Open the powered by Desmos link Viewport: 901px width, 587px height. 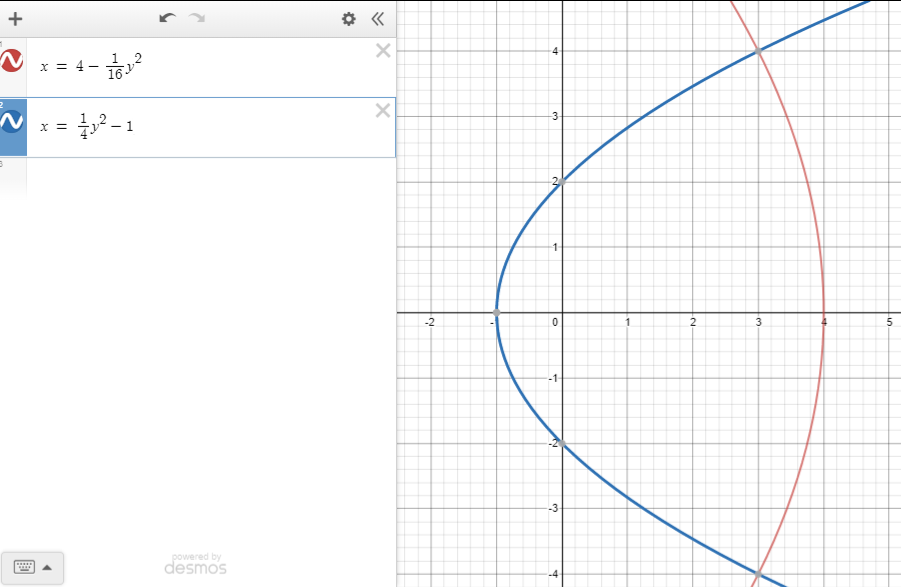[x=196, y=564]
